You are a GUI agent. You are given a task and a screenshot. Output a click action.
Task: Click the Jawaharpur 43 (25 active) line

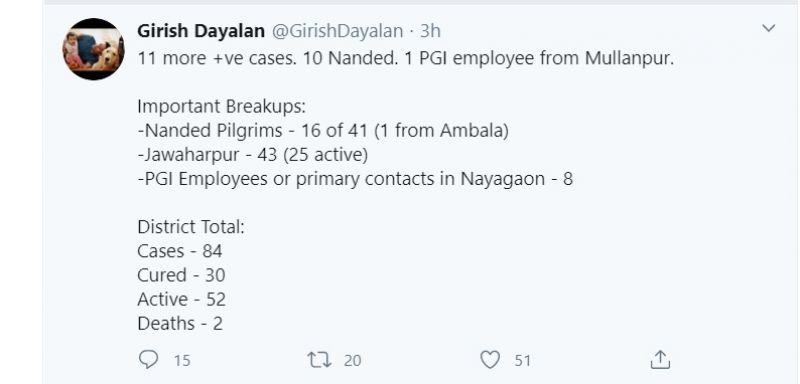pyautogui.click(x=253, y=155)
